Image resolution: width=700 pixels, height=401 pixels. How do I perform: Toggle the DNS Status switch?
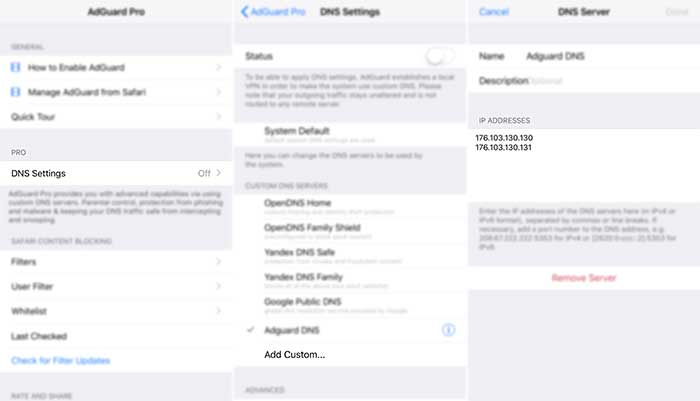[x=439, y=56]
